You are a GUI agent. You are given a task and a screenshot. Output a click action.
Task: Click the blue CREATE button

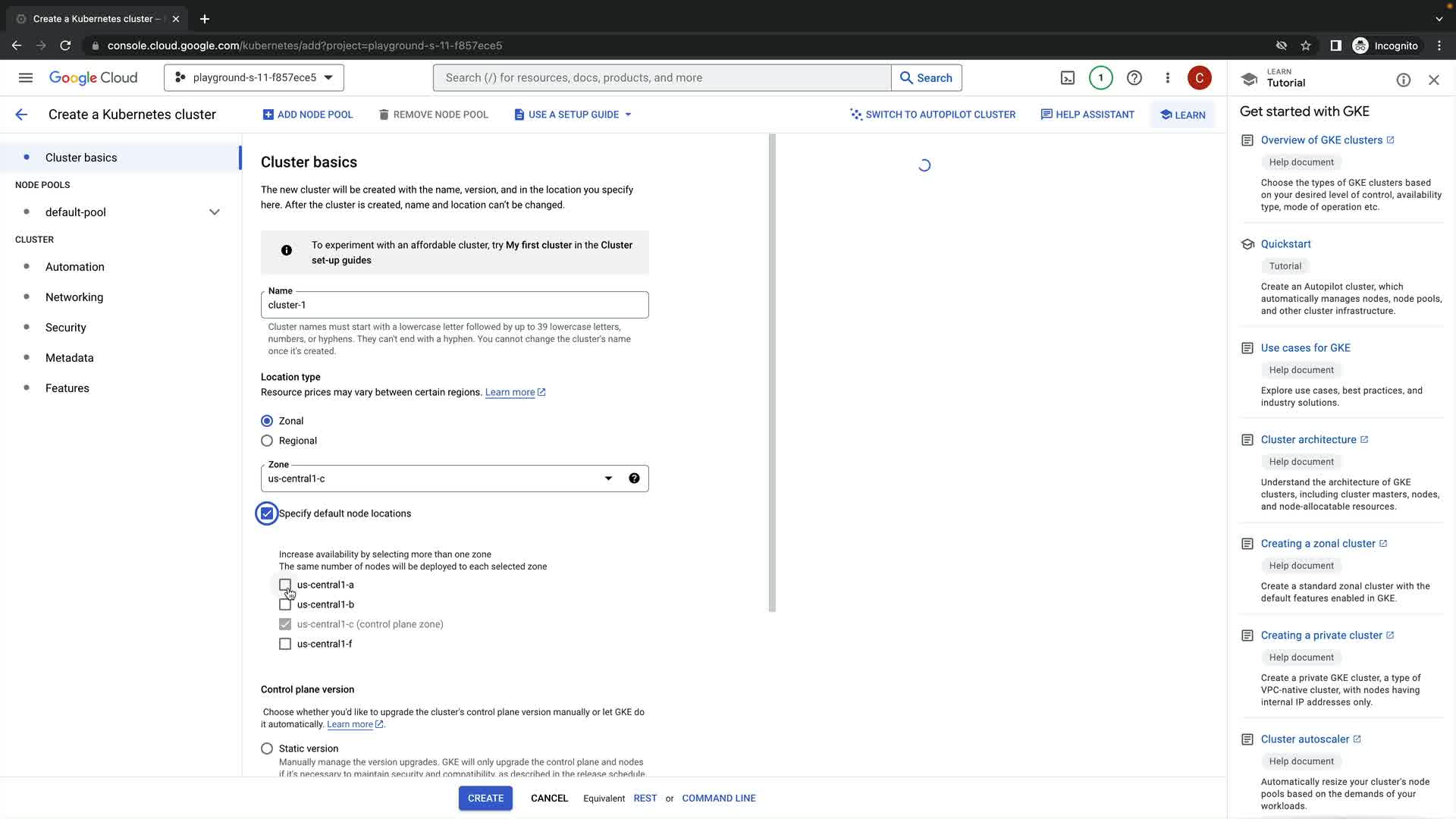coord(485,799)
